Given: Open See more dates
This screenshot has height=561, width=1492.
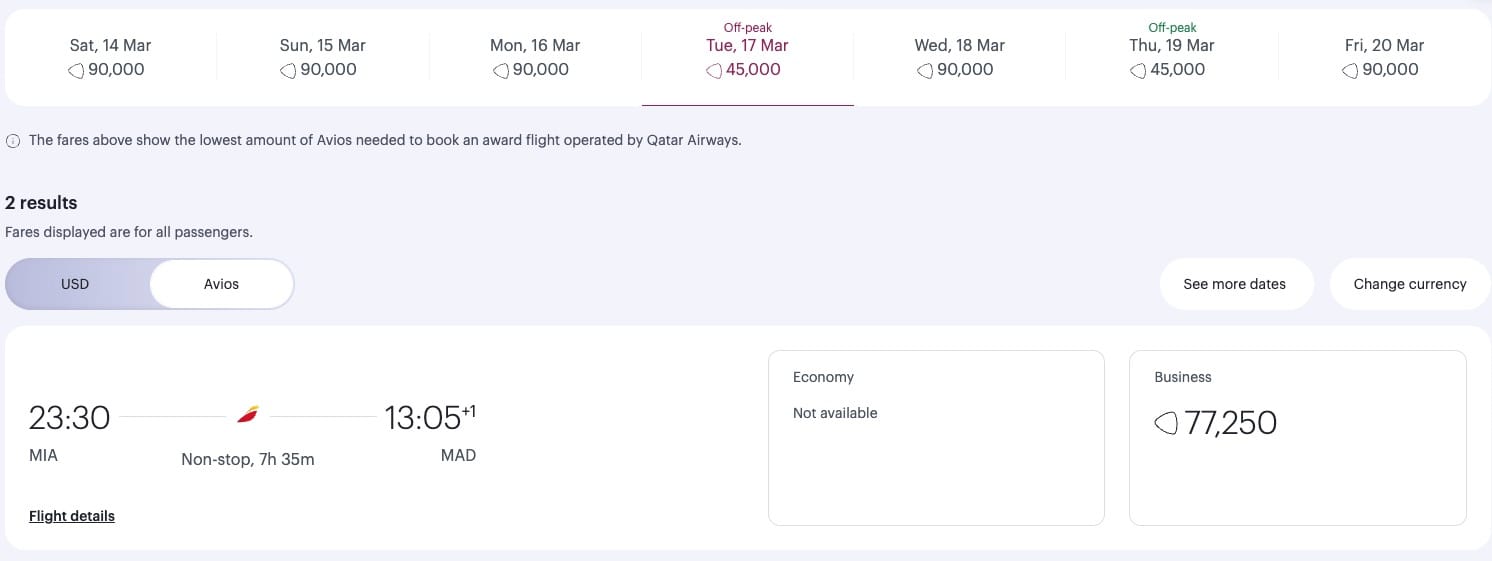Looking at the screenshot, I should (x=1234, y=284).
